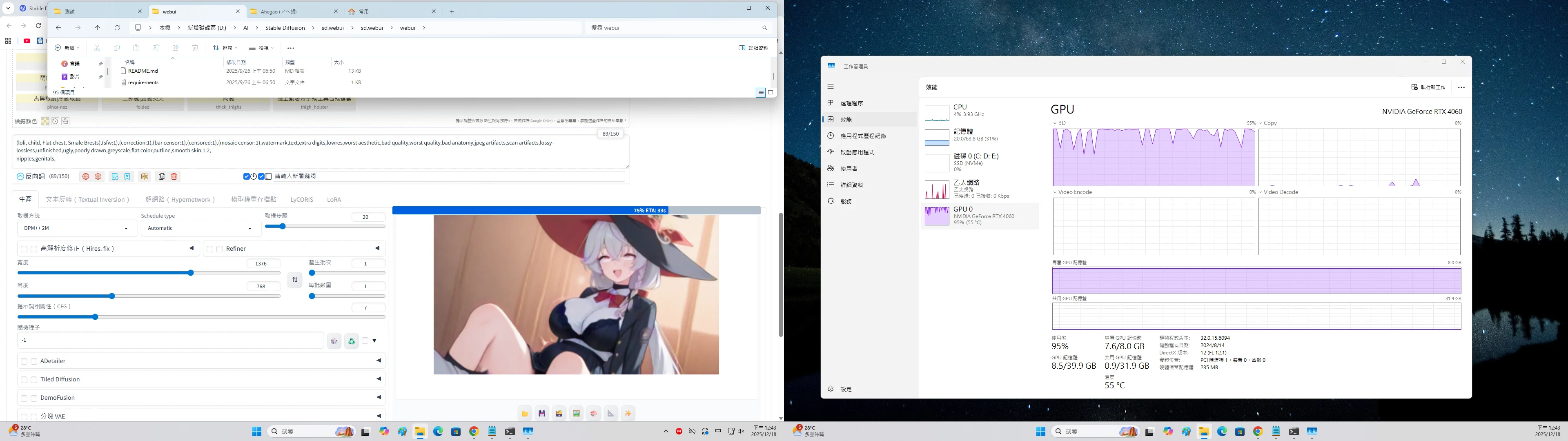Click the paint palette icon below preview
Image resolution: width=1568 pixels, height=441 pixels.
pos(593,414)
